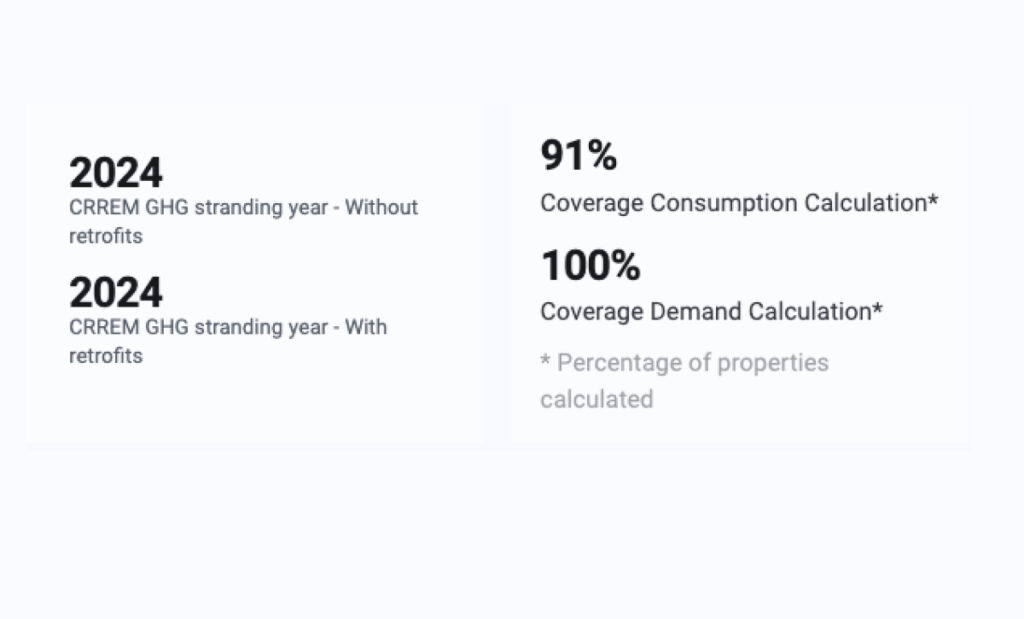The image size is (1024, 619).
Task: Click the word 'Without' in stranding year label
Action: (381, 207)
